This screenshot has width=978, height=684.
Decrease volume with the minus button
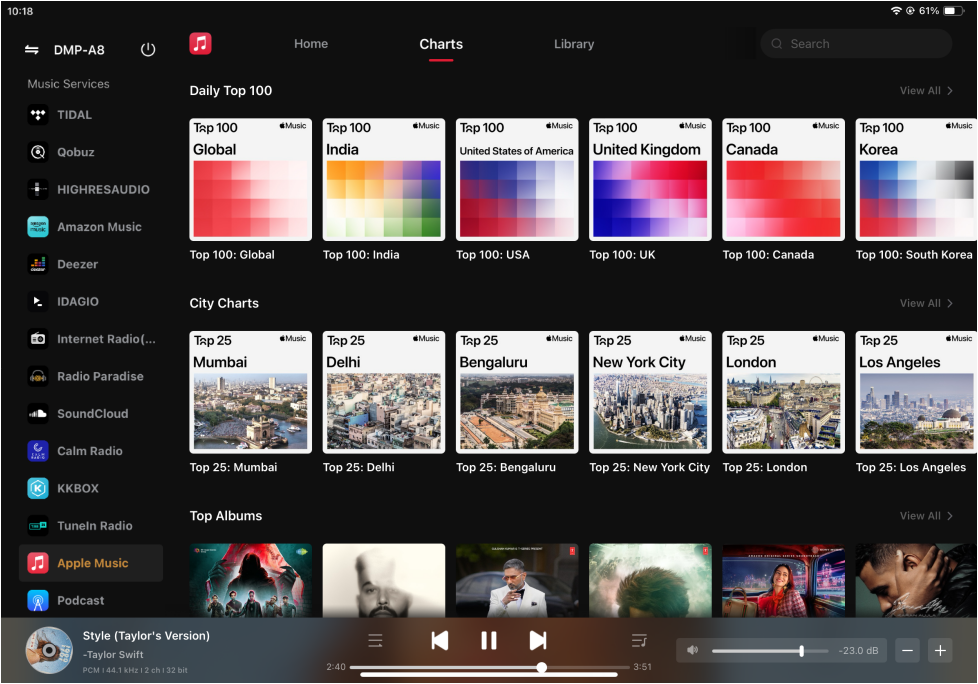(x=908, y=651)
